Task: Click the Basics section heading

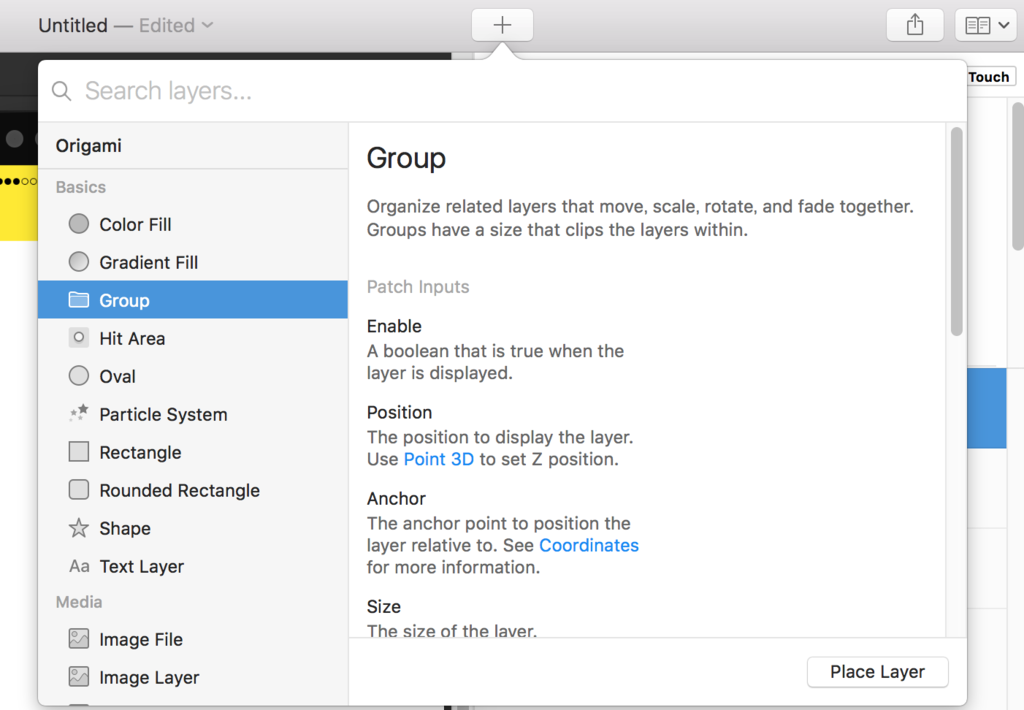Action: (x=81, y=187)
